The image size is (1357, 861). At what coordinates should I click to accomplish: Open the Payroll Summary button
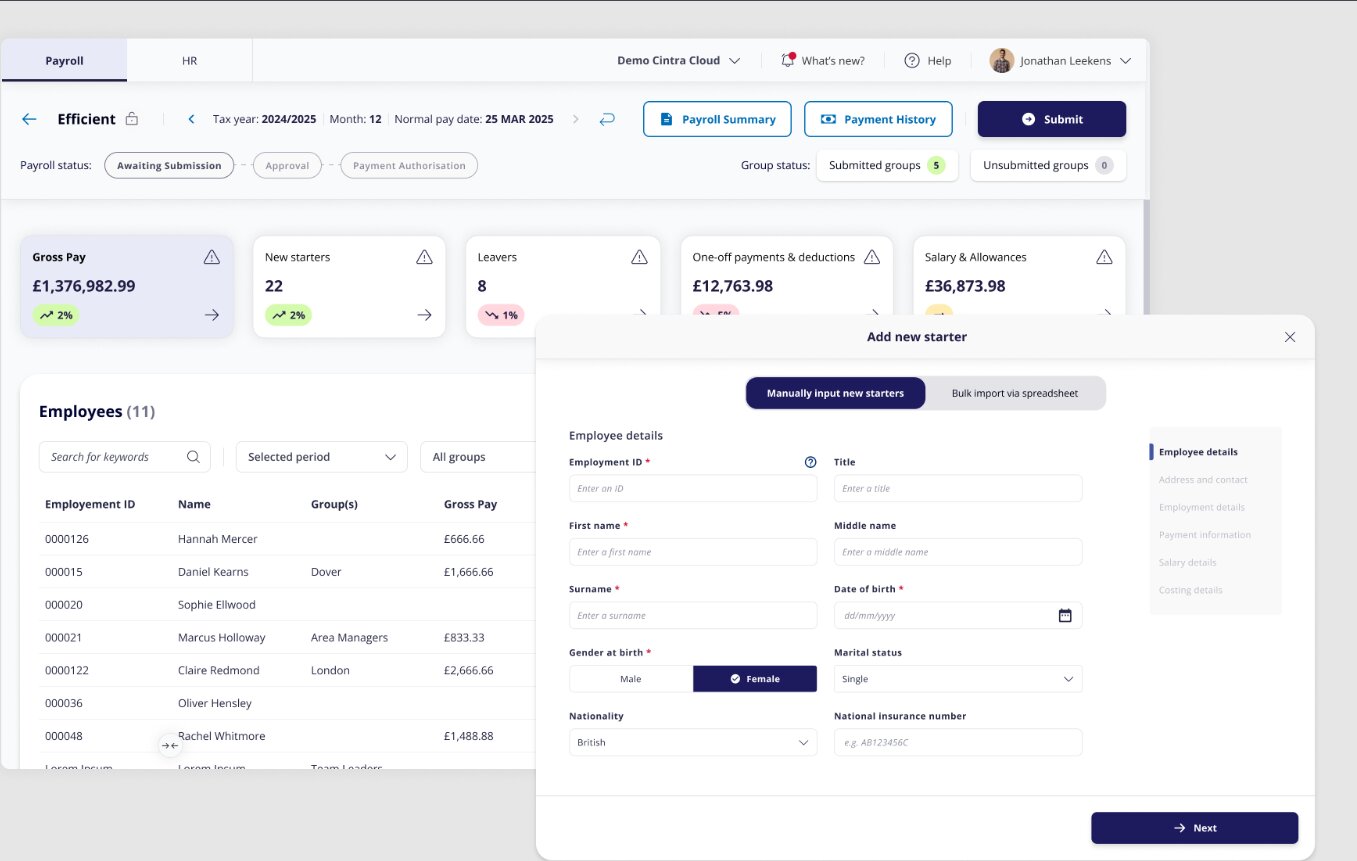coord(717,119)
